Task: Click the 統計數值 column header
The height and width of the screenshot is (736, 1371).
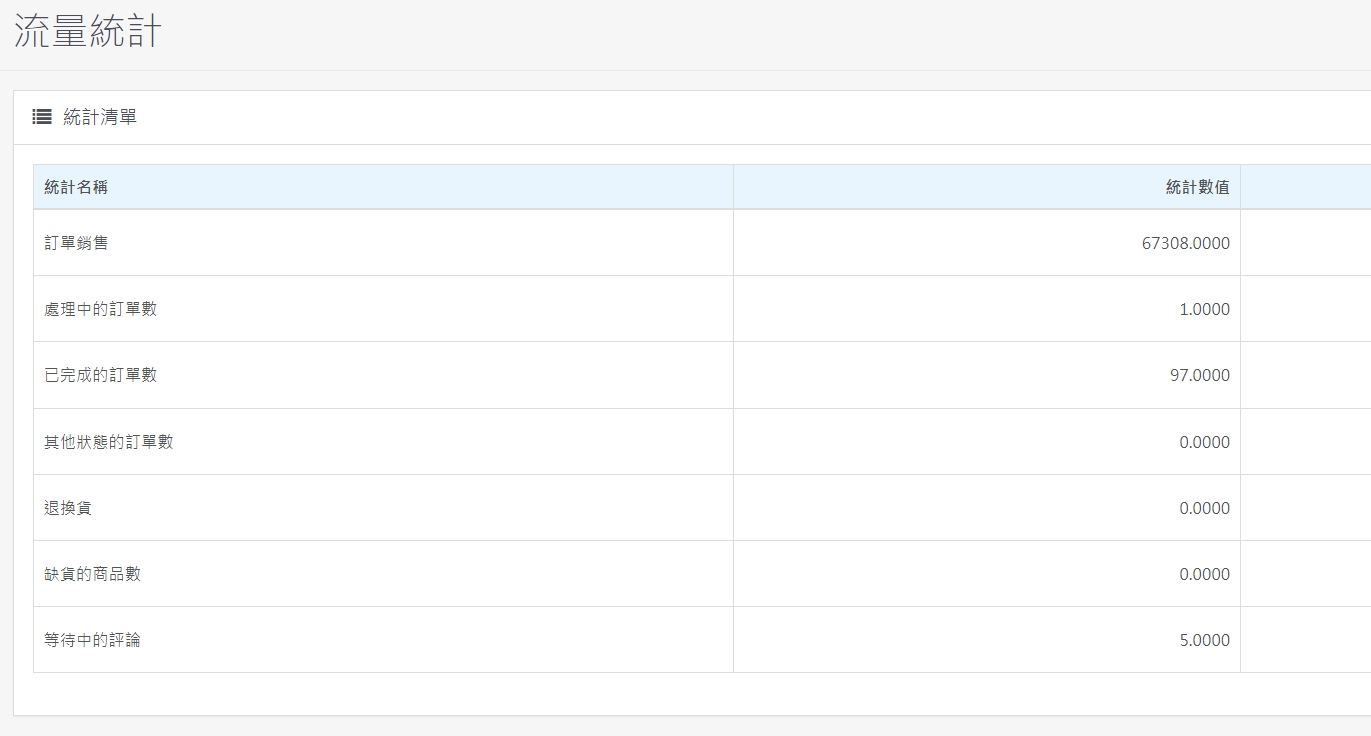Action: coord(1197,187)
